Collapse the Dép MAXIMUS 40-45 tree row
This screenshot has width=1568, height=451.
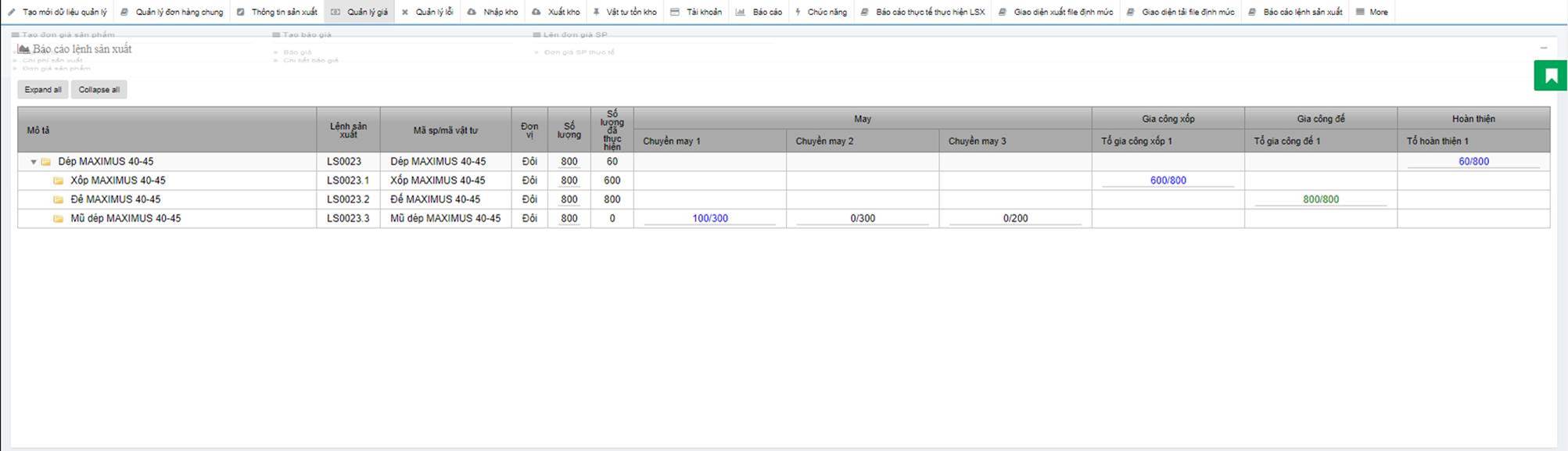point(34,162)
